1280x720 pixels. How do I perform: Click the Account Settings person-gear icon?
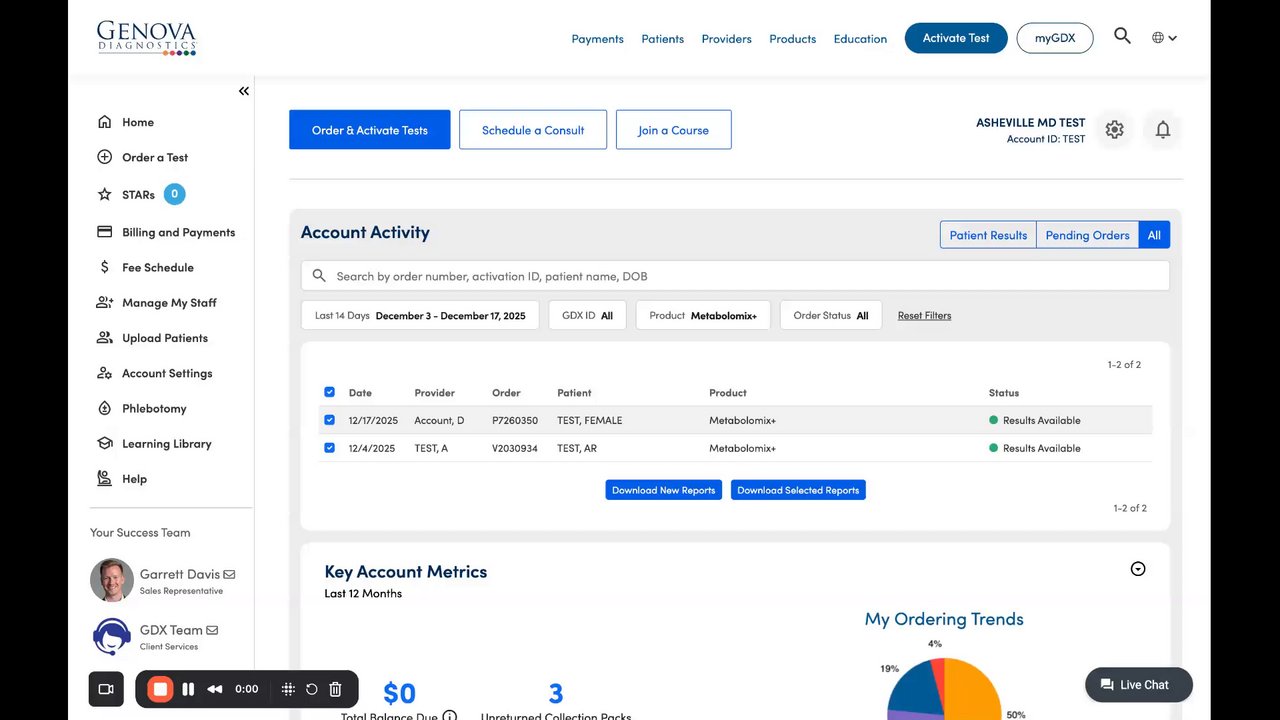coord(104,373)
